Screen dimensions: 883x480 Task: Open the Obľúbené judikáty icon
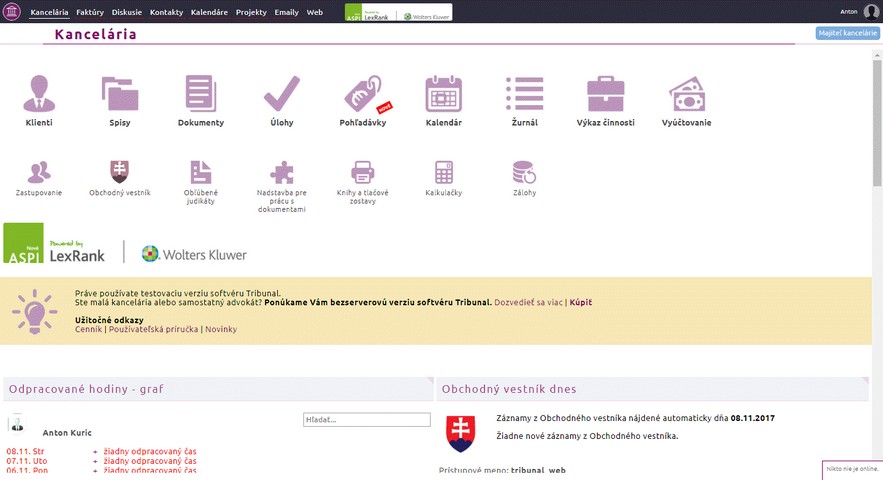pos(200,172)
